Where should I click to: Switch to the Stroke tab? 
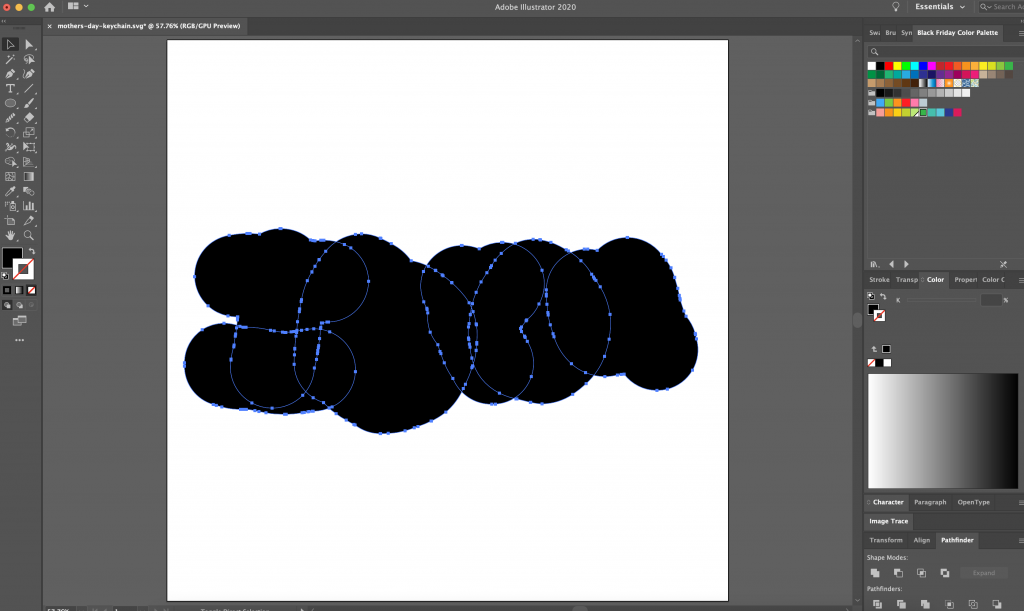879,280
